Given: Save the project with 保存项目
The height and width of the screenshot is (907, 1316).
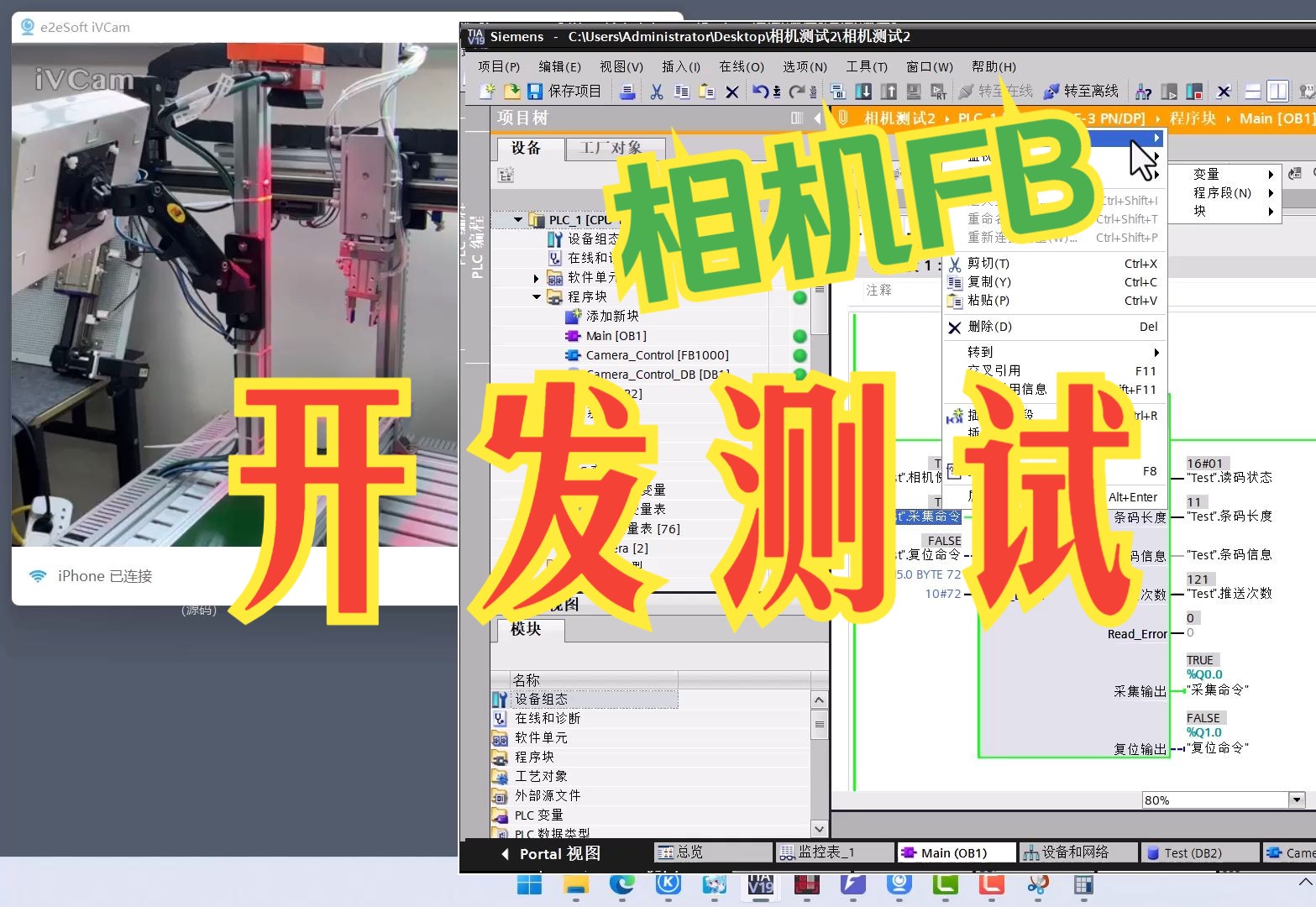Looking at the screenshot, I should coord(564,92).
